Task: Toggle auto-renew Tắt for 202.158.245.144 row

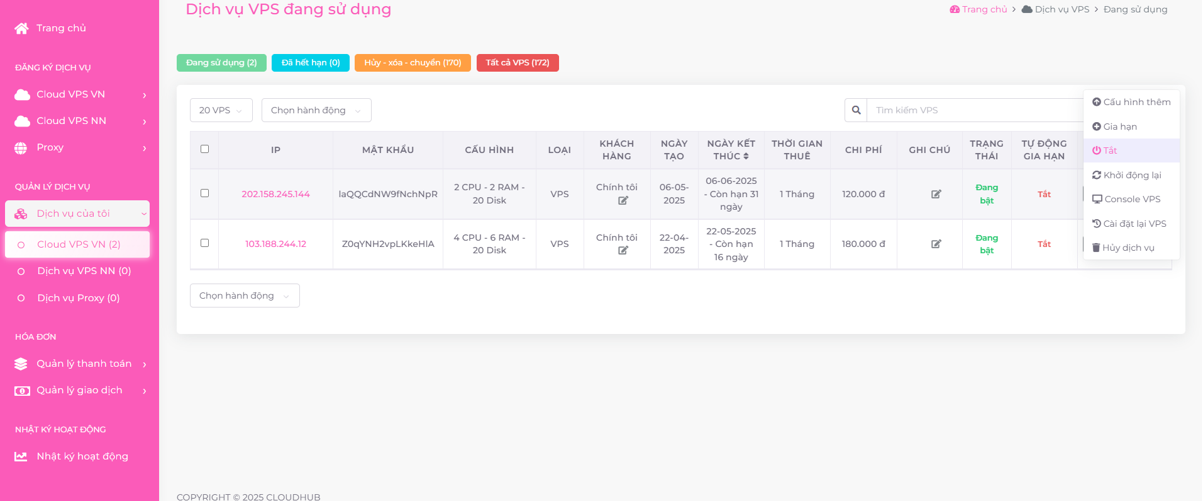Action: (1044, 195)
